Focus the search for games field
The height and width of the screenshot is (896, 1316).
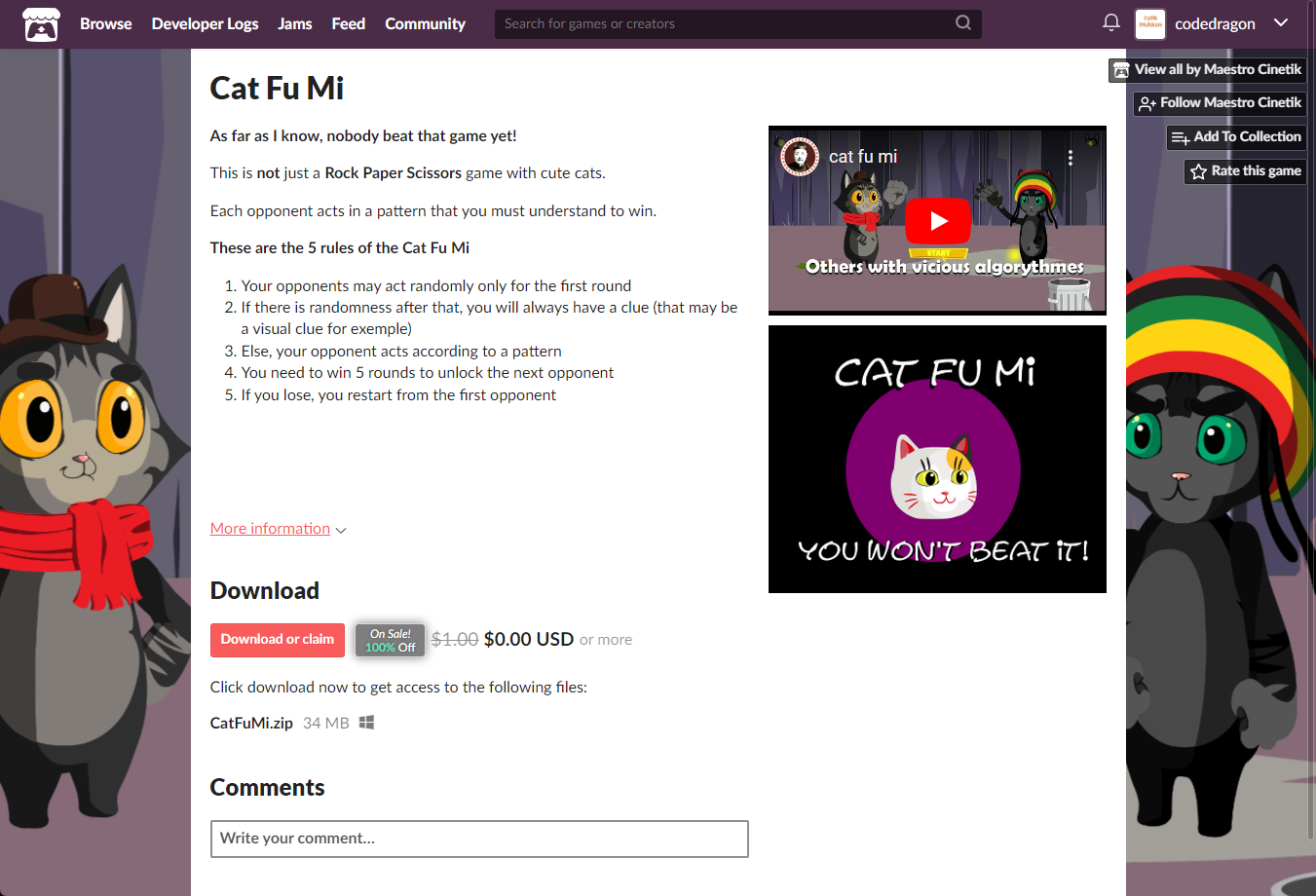click(725, 23)
